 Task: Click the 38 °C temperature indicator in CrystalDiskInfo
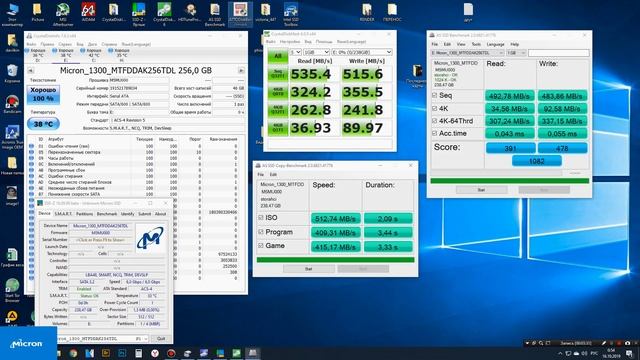click(43, 124)
